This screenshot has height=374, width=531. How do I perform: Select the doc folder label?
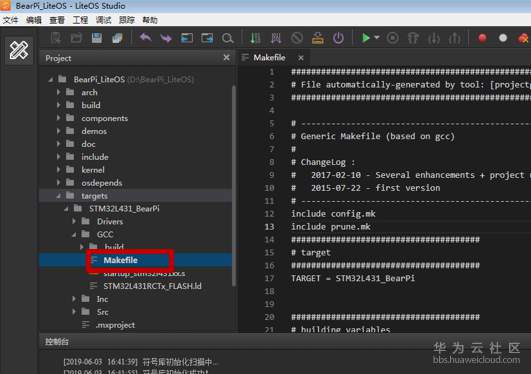coord(88,144)
